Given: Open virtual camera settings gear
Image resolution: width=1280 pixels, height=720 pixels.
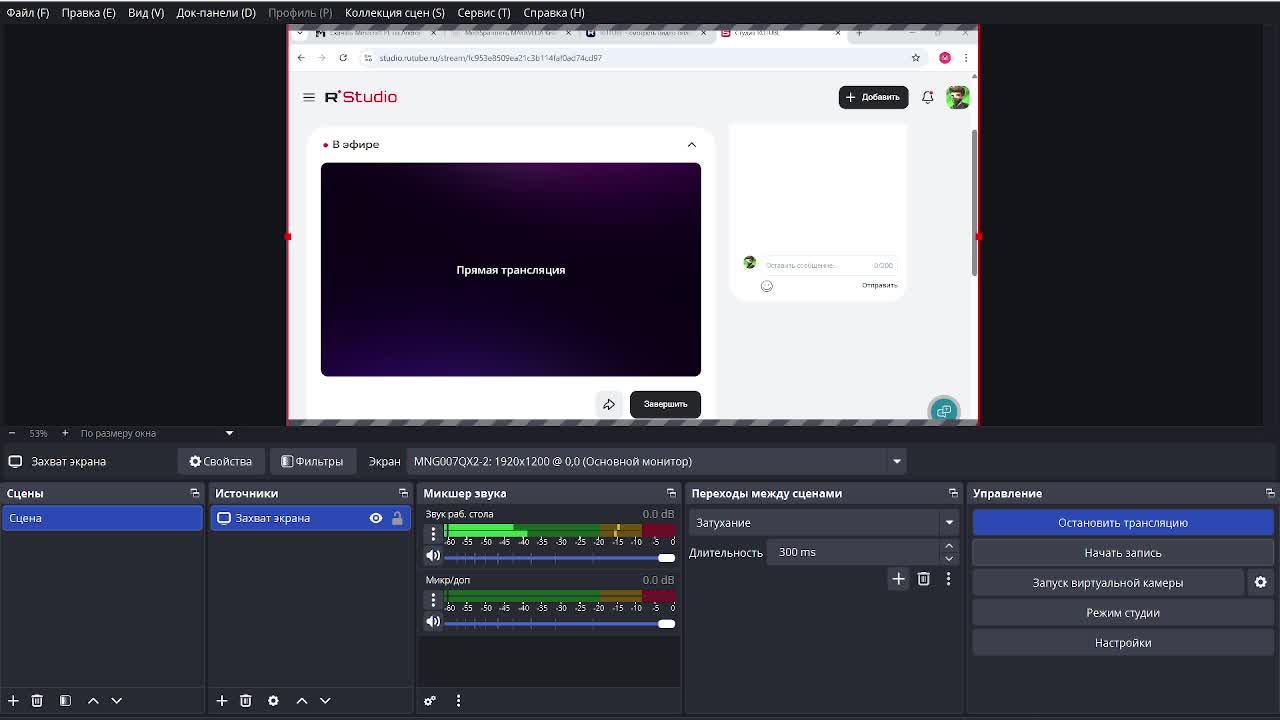Looking at the screenshot, I should (1260, 582).
